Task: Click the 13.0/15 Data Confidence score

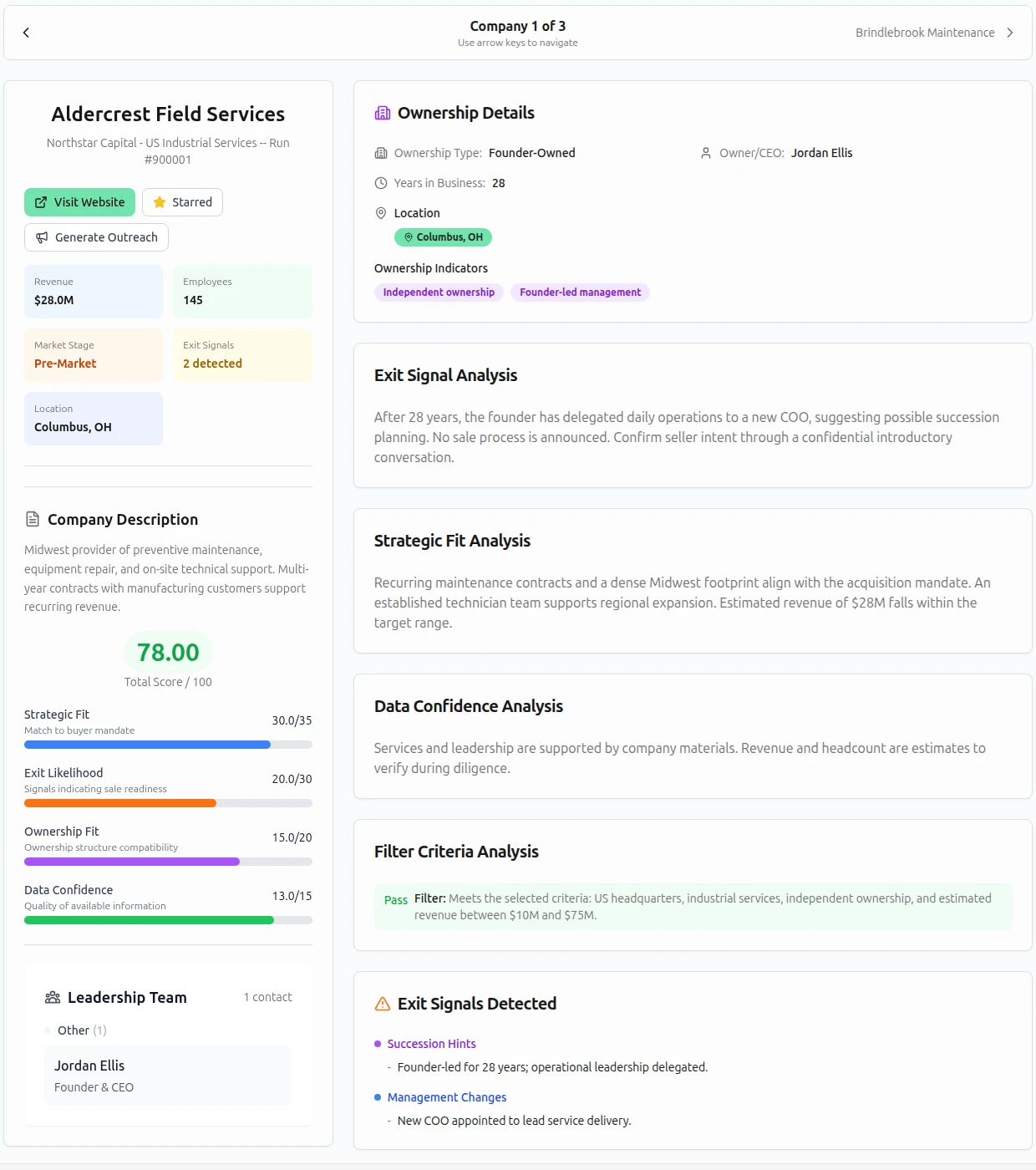Action: (292, 896)
